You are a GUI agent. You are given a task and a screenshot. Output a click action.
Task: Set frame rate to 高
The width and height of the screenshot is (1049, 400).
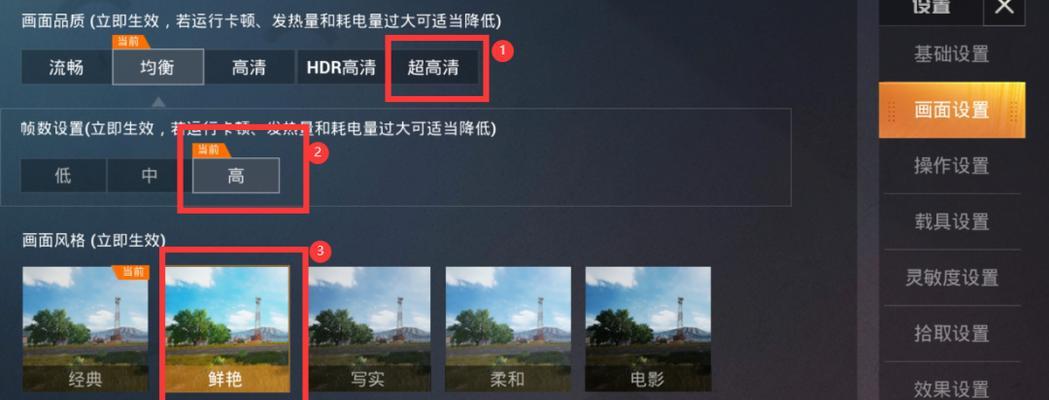pos(236,176)
